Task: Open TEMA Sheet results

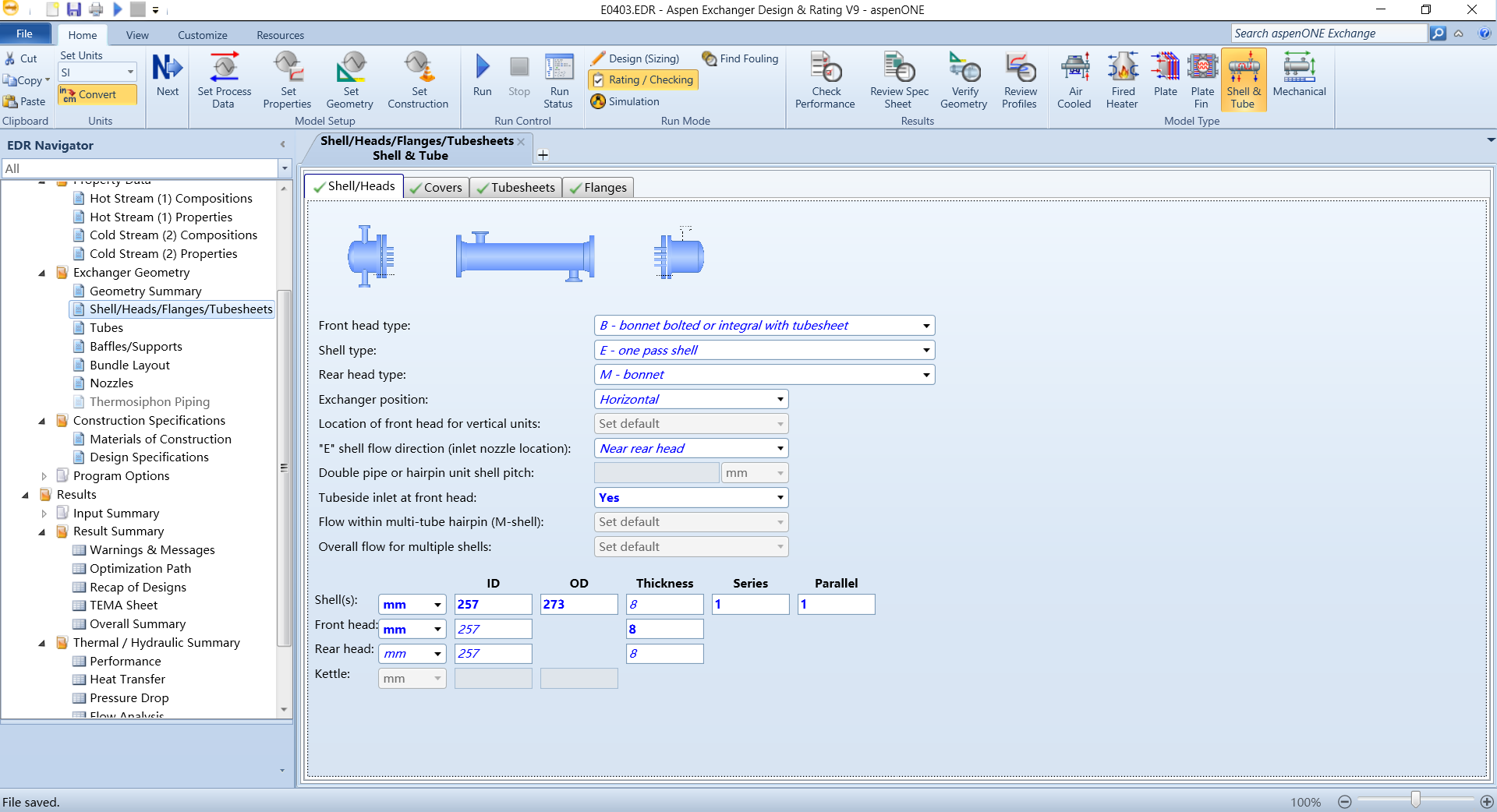Action: click(123, 605)
